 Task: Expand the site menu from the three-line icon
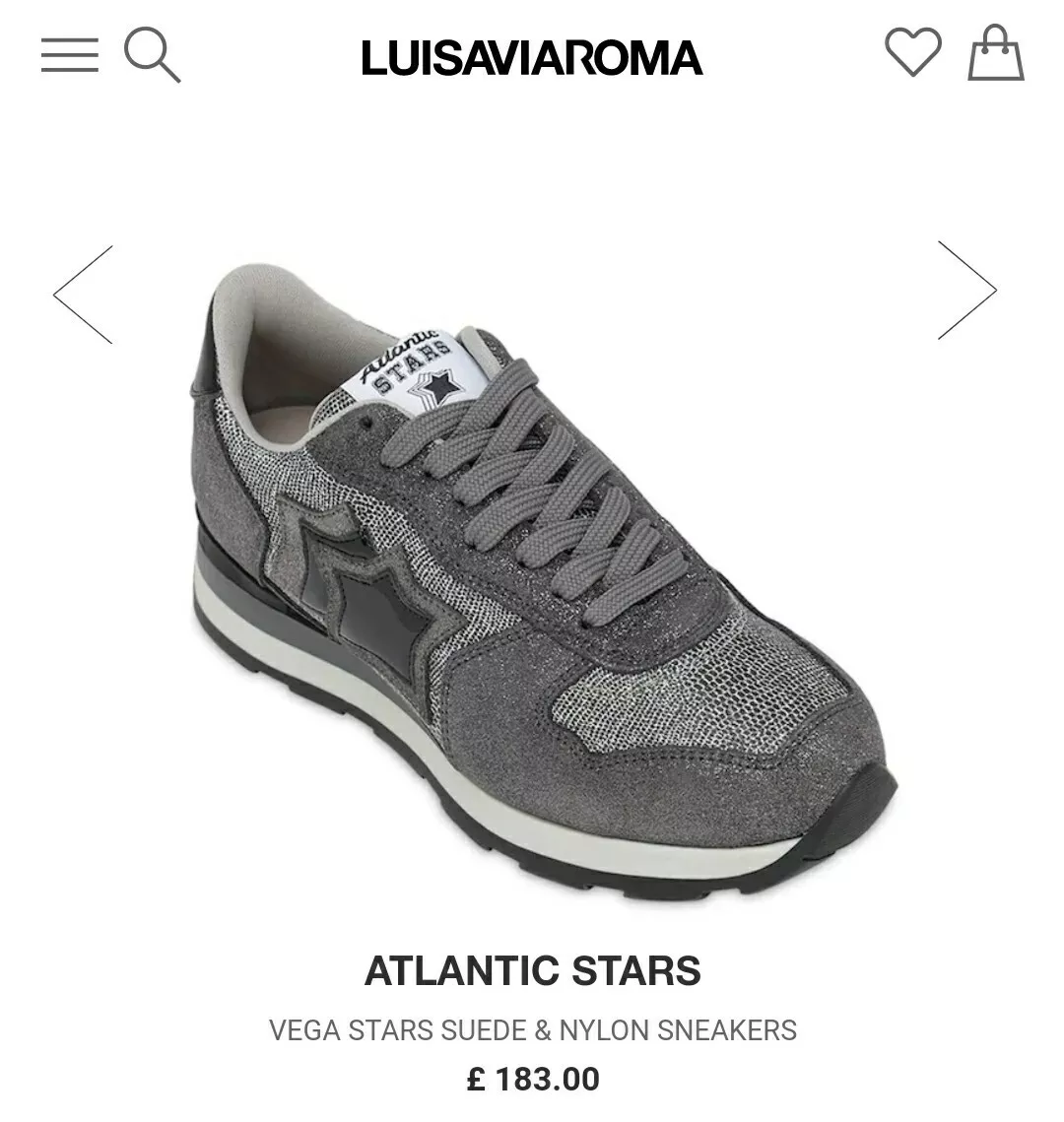69,56
